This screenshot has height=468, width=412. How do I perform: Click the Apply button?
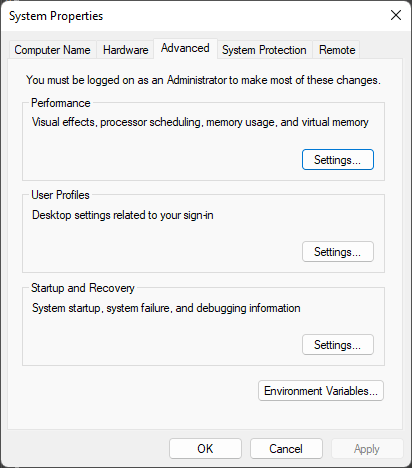click(367, 449)
